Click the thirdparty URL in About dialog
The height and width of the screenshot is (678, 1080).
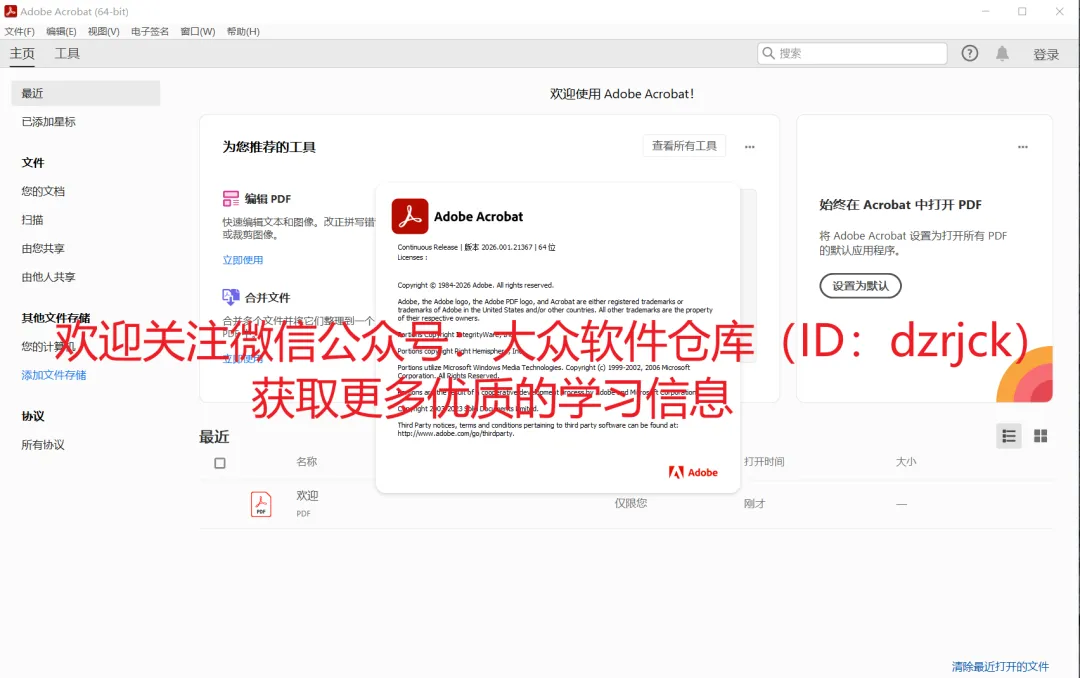(x=455, y=433)
